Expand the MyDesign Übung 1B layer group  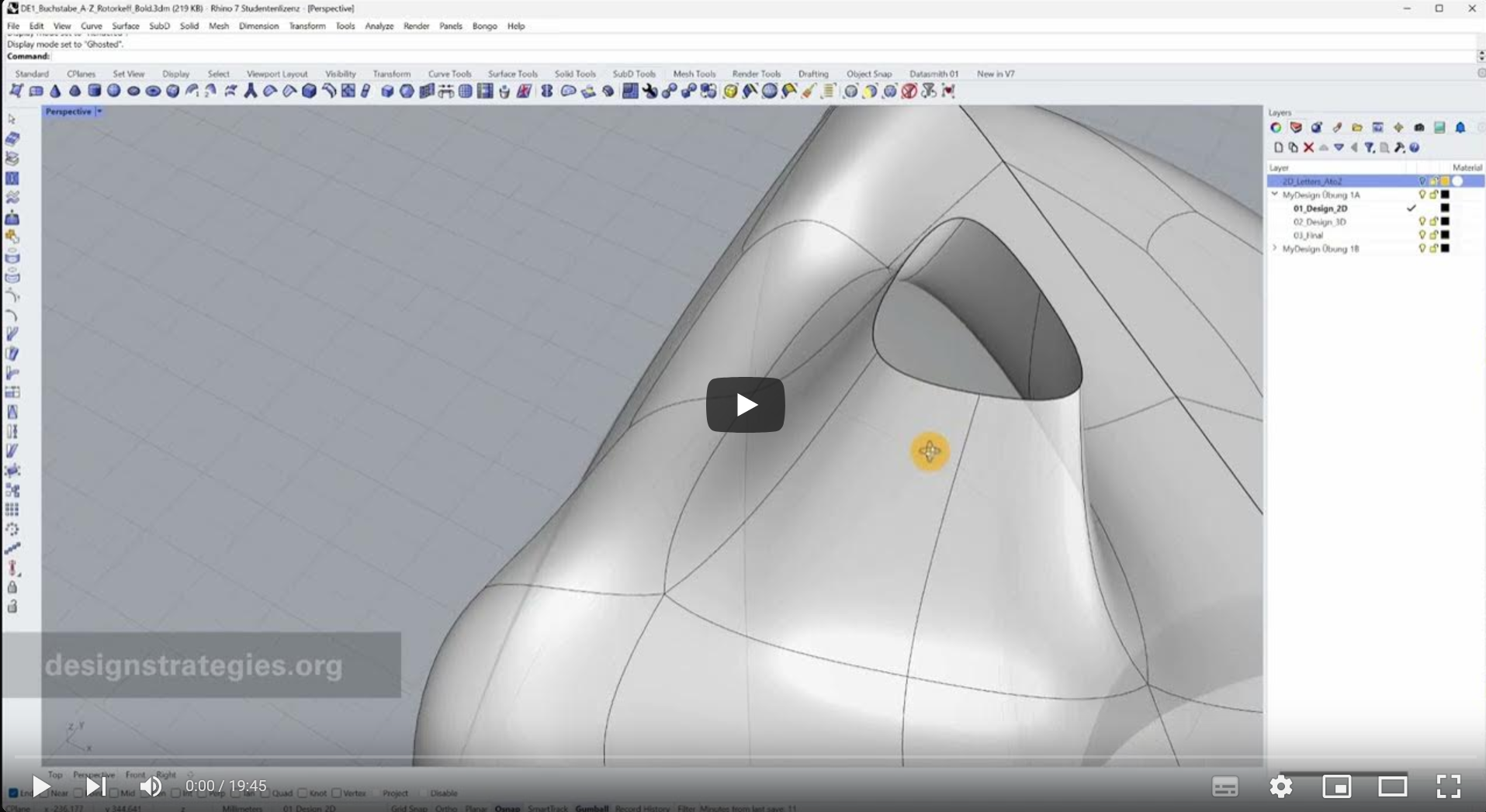(x=1274, y=249)
